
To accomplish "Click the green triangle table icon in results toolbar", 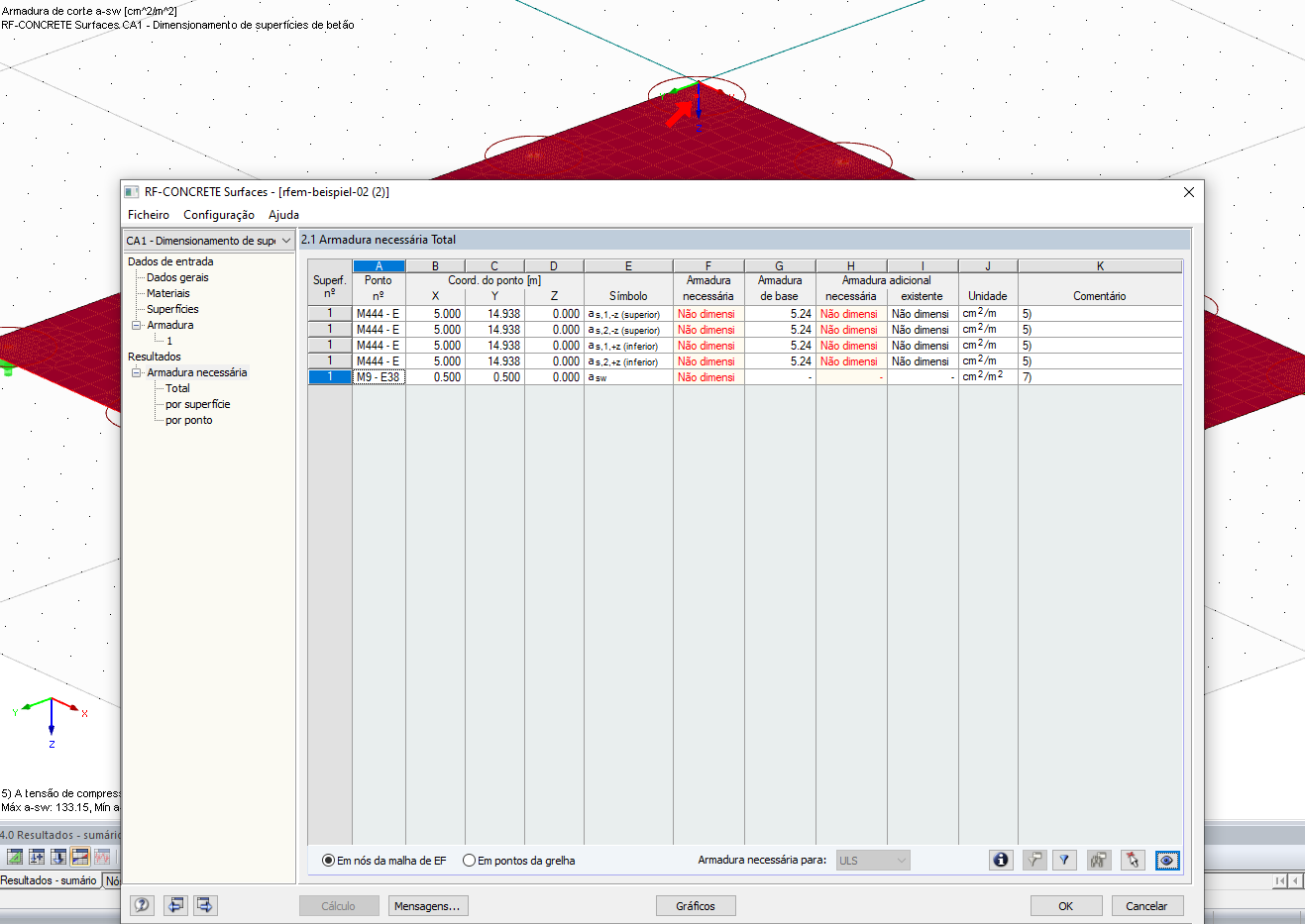I will coord(15,857).
